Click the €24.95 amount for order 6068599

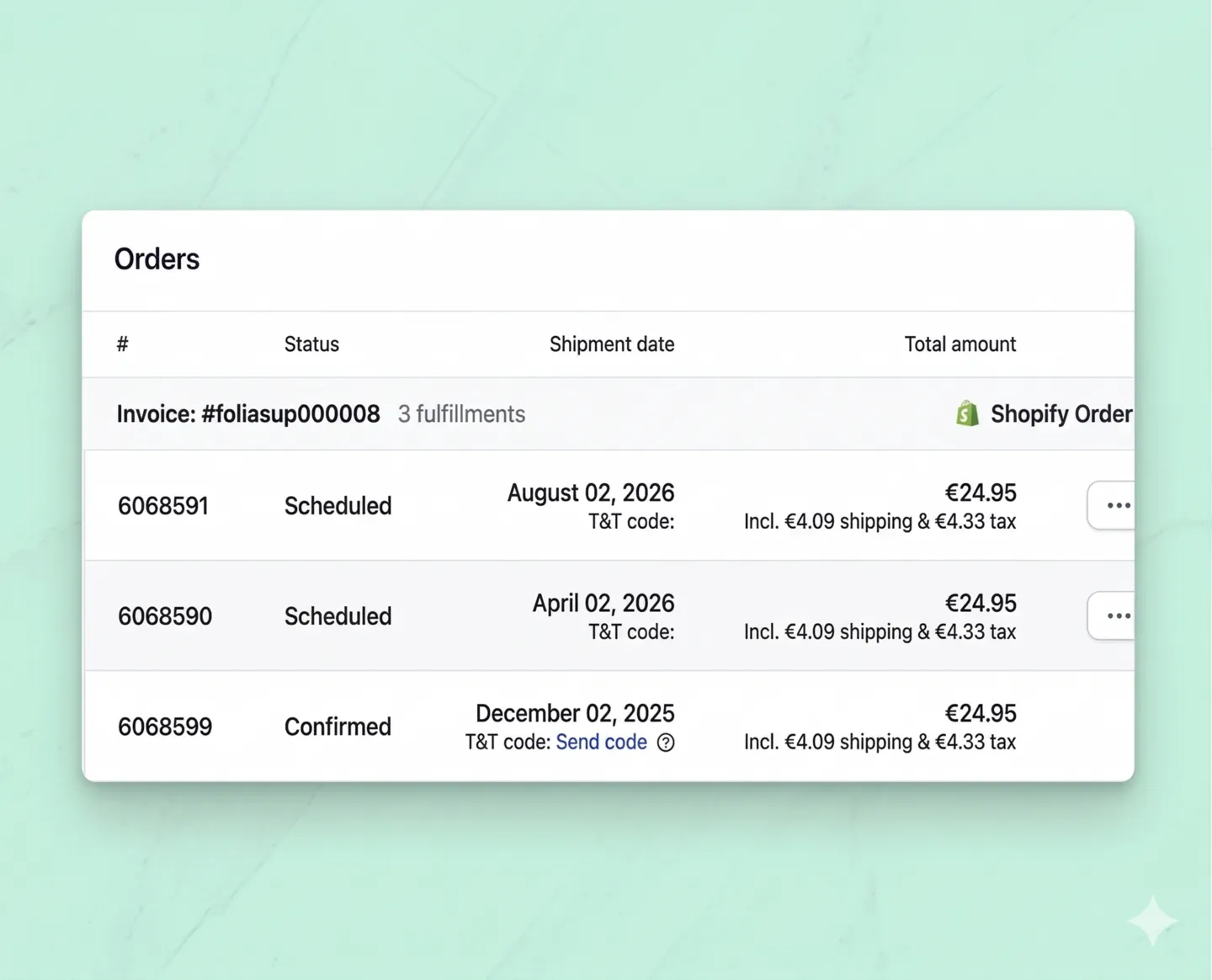980,712
